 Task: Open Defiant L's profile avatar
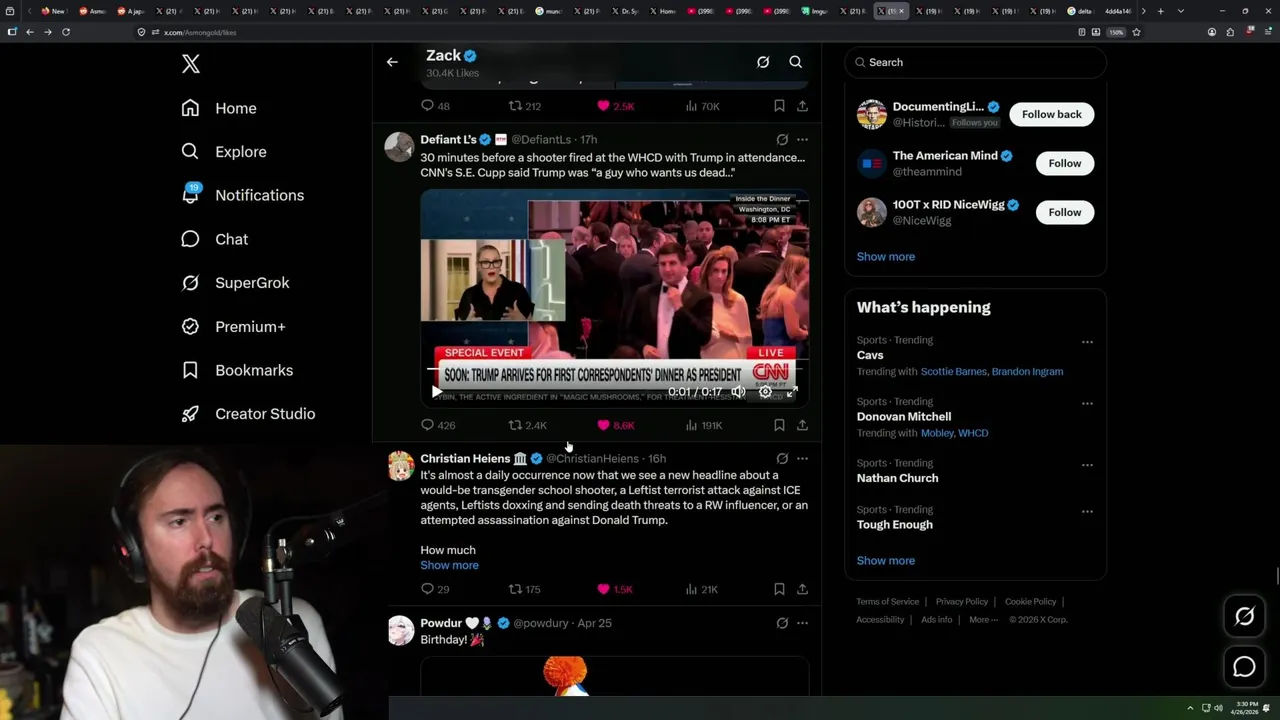pyautogui.click(x=399, y=146)
